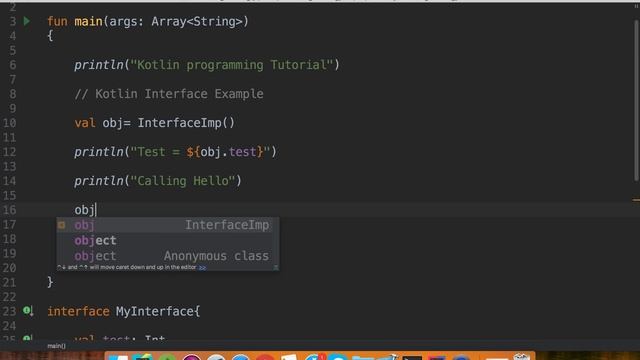Click obj.test inside the Test string template

pos(228,152)
